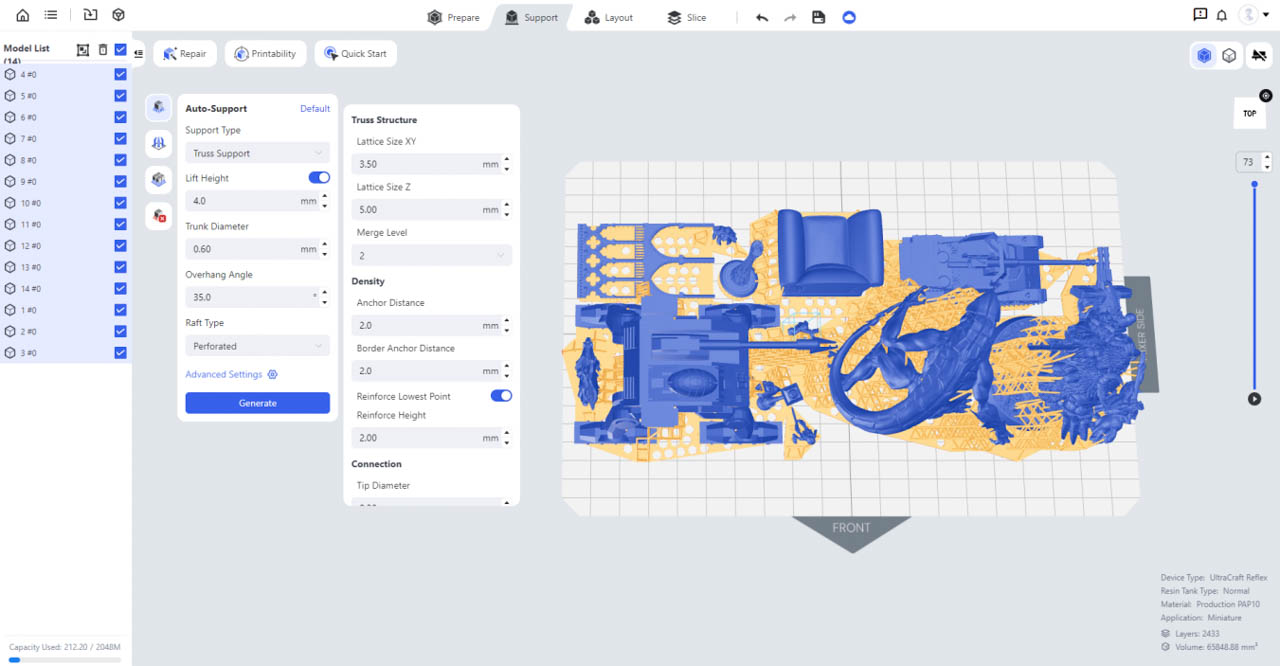This screenshot has width=1280, height=666.
Task: Delete models using the trash icon
Action: (x=102, y=49)
